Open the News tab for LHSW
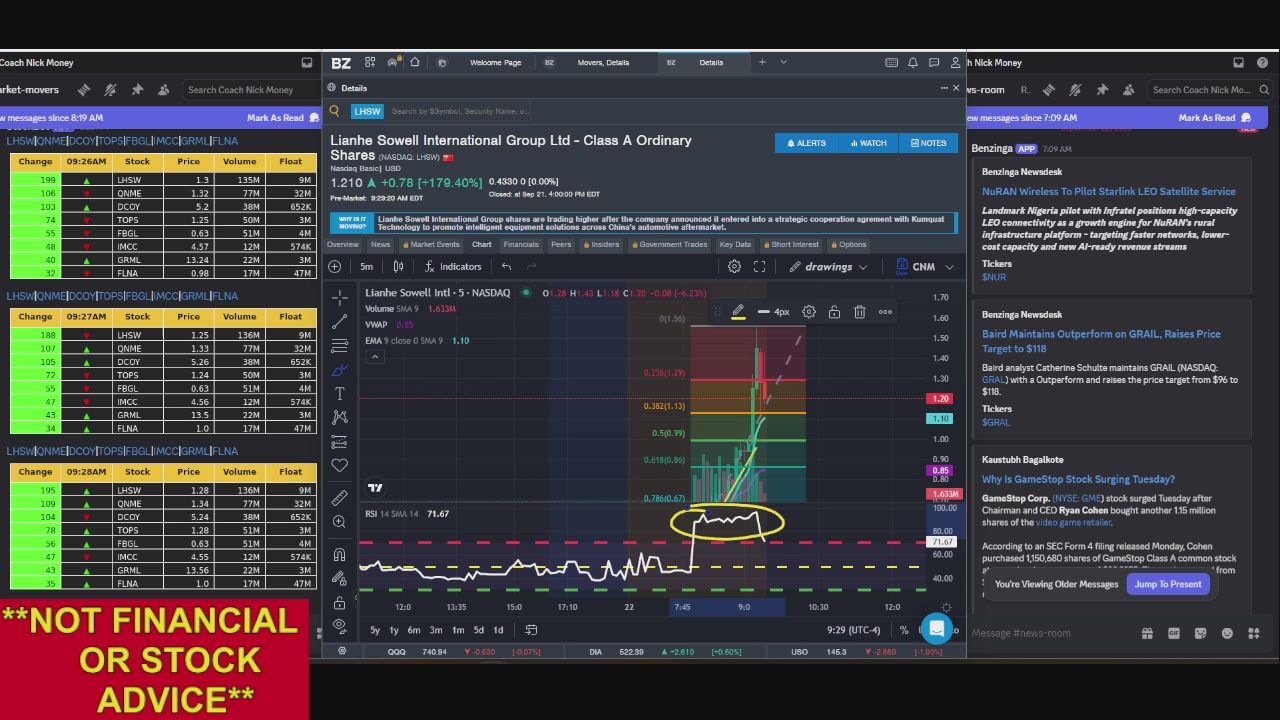This screenshot has height=720, width=1280. (x=380, y=245)
